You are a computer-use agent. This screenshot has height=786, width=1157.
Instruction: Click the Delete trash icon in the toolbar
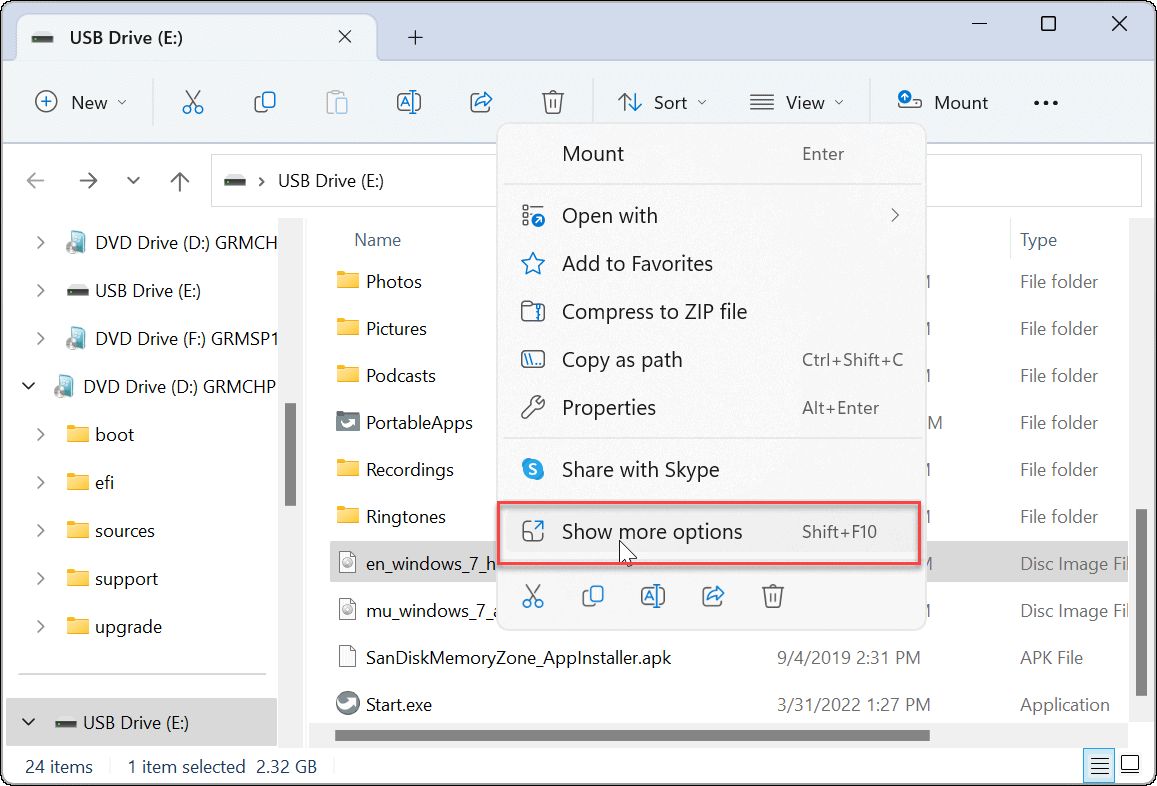coord(552,101)
